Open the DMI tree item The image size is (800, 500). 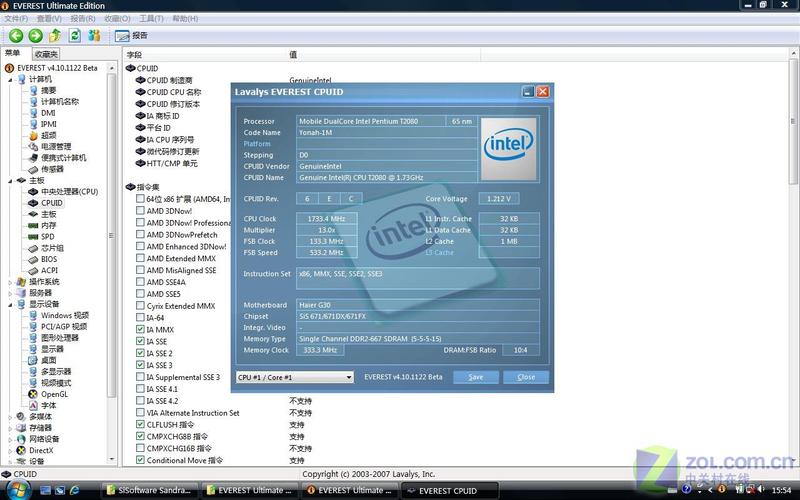[48, 113]
